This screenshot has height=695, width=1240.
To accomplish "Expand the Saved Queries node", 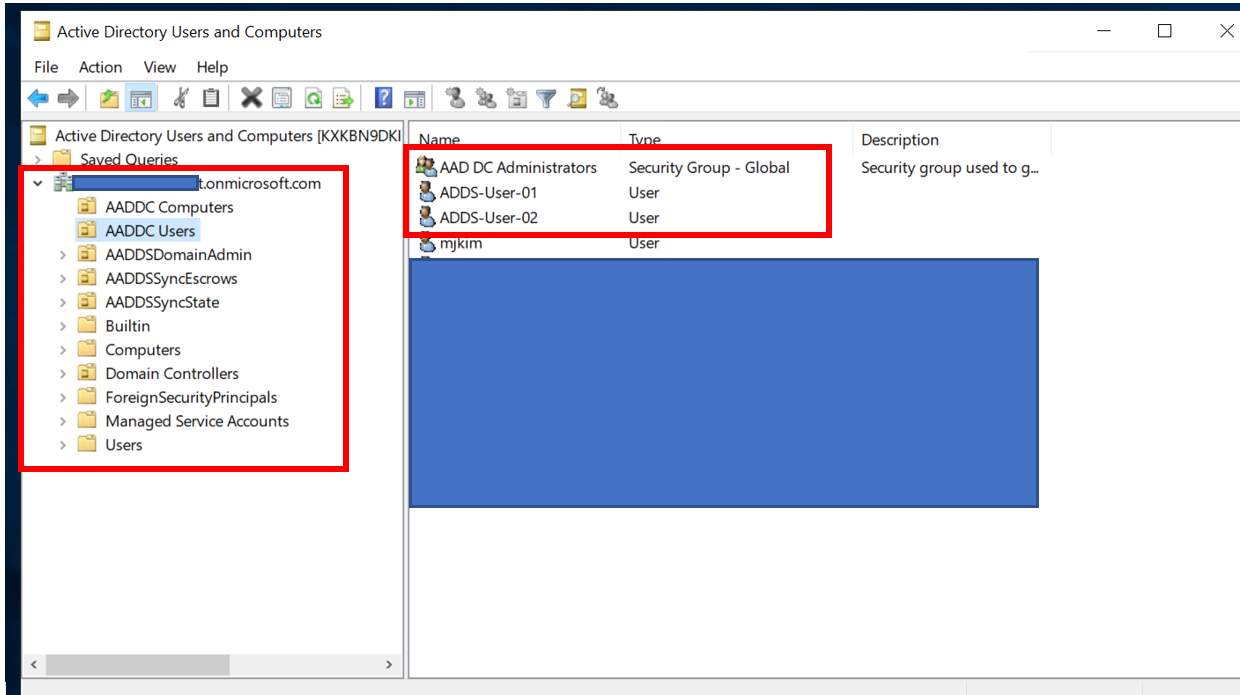I will [38, 159].
